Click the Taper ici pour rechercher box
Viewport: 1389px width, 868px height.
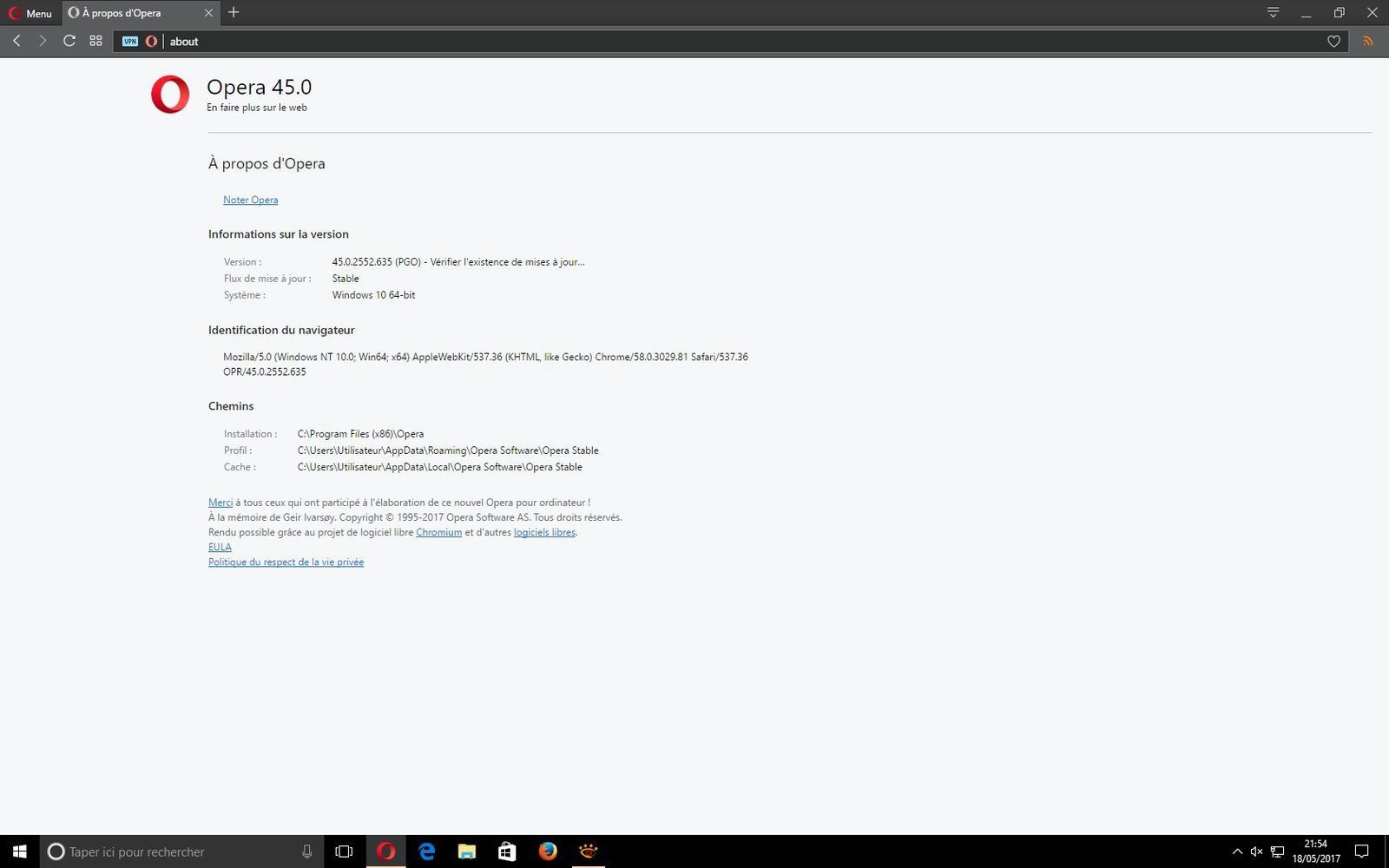pyautogui.click(x=181, y=852)
